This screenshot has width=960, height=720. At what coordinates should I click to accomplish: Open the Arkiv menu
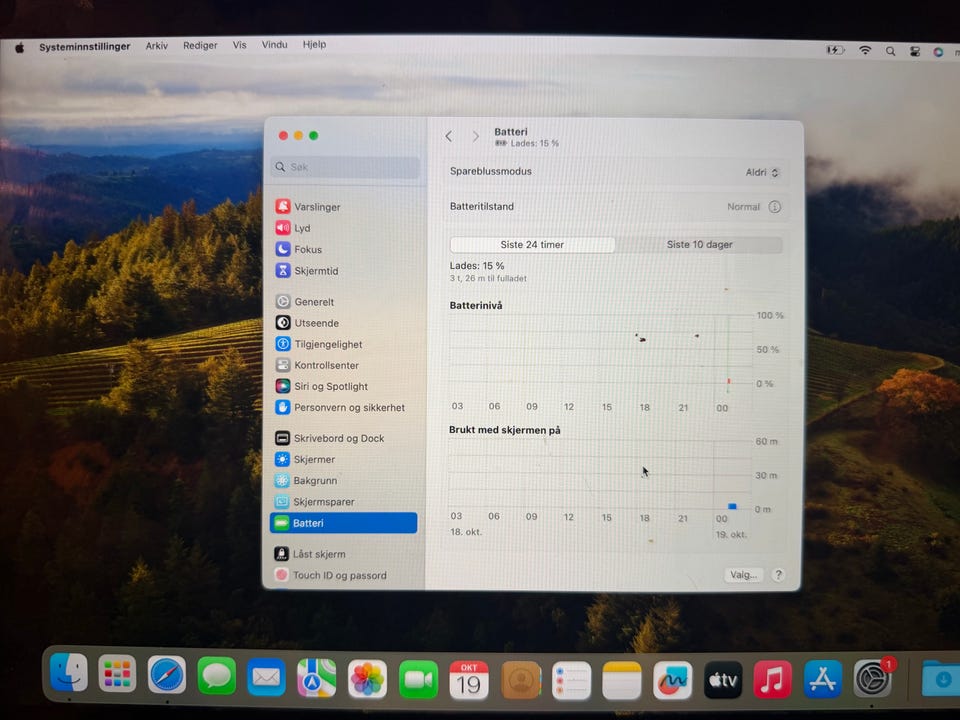coord(157,45)
